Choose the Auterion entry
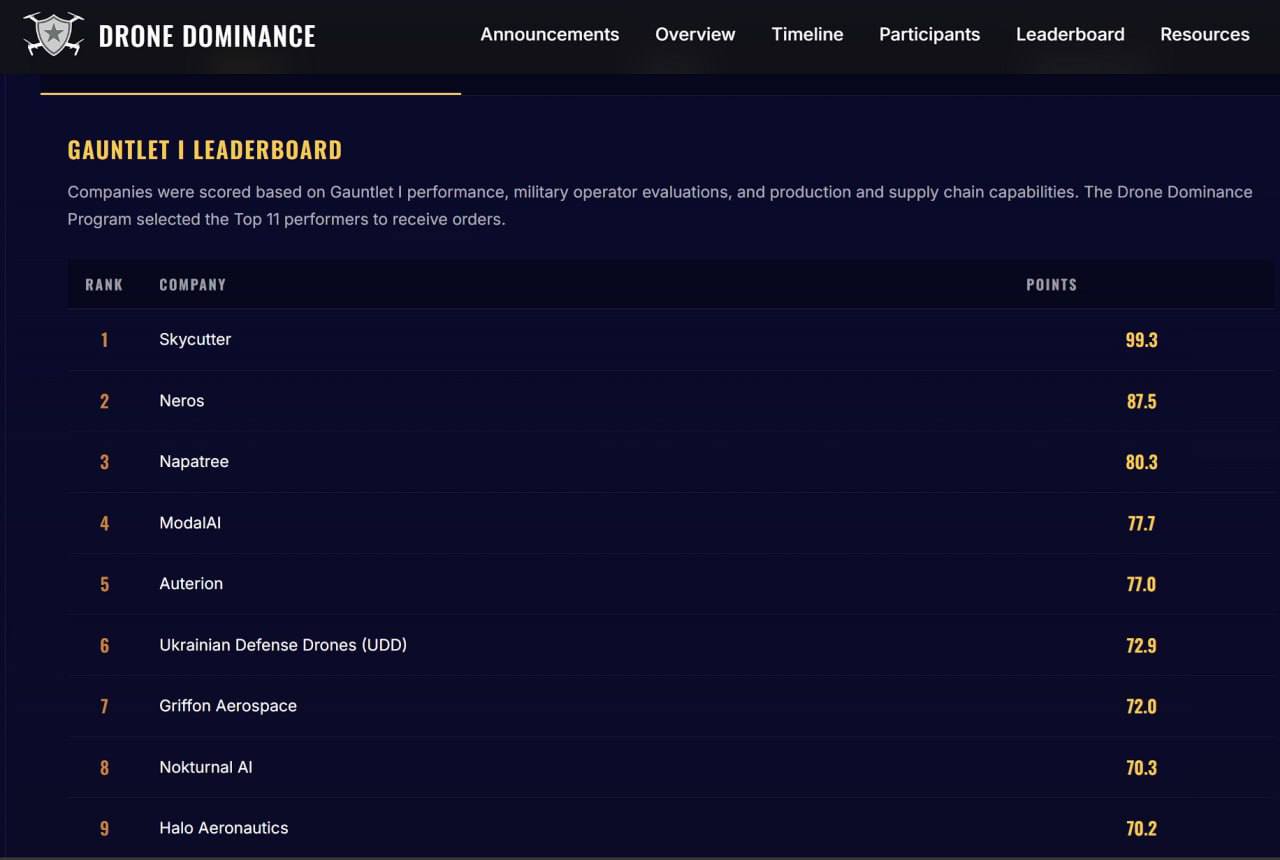1280x860 pixels. (x=191, y=584)
